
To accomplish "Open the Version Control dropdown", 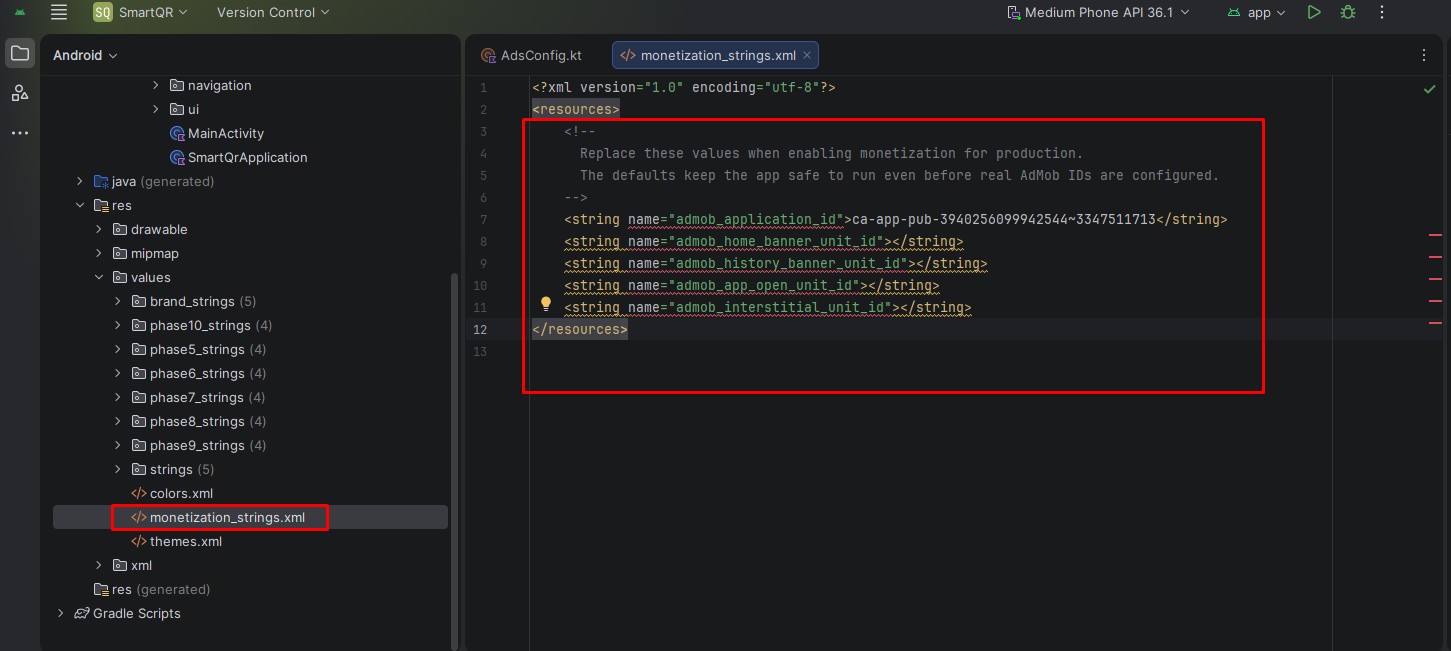I will [x=272, y=12].
